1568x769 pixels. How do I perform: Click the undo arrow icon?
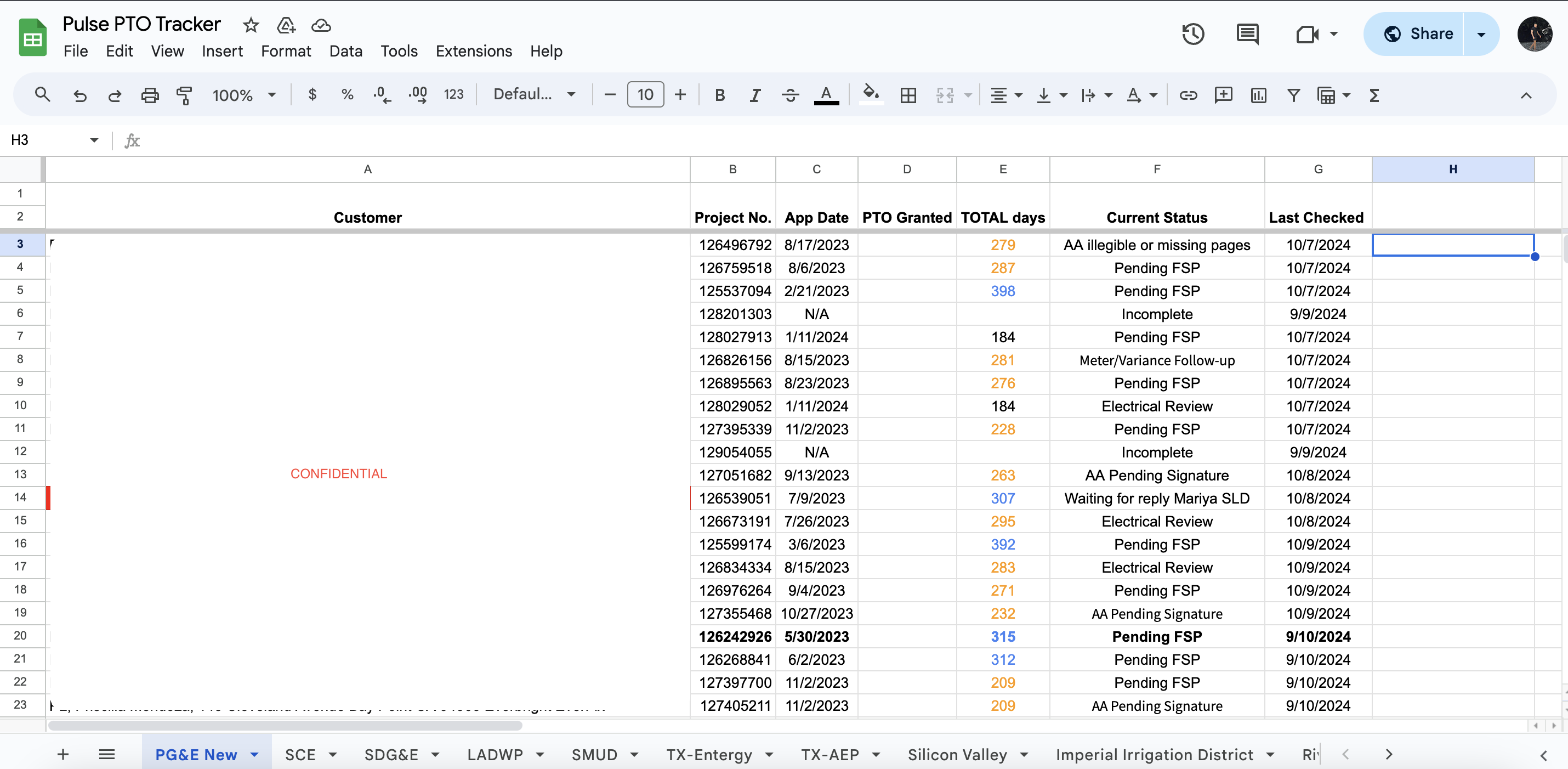point(79,94)
